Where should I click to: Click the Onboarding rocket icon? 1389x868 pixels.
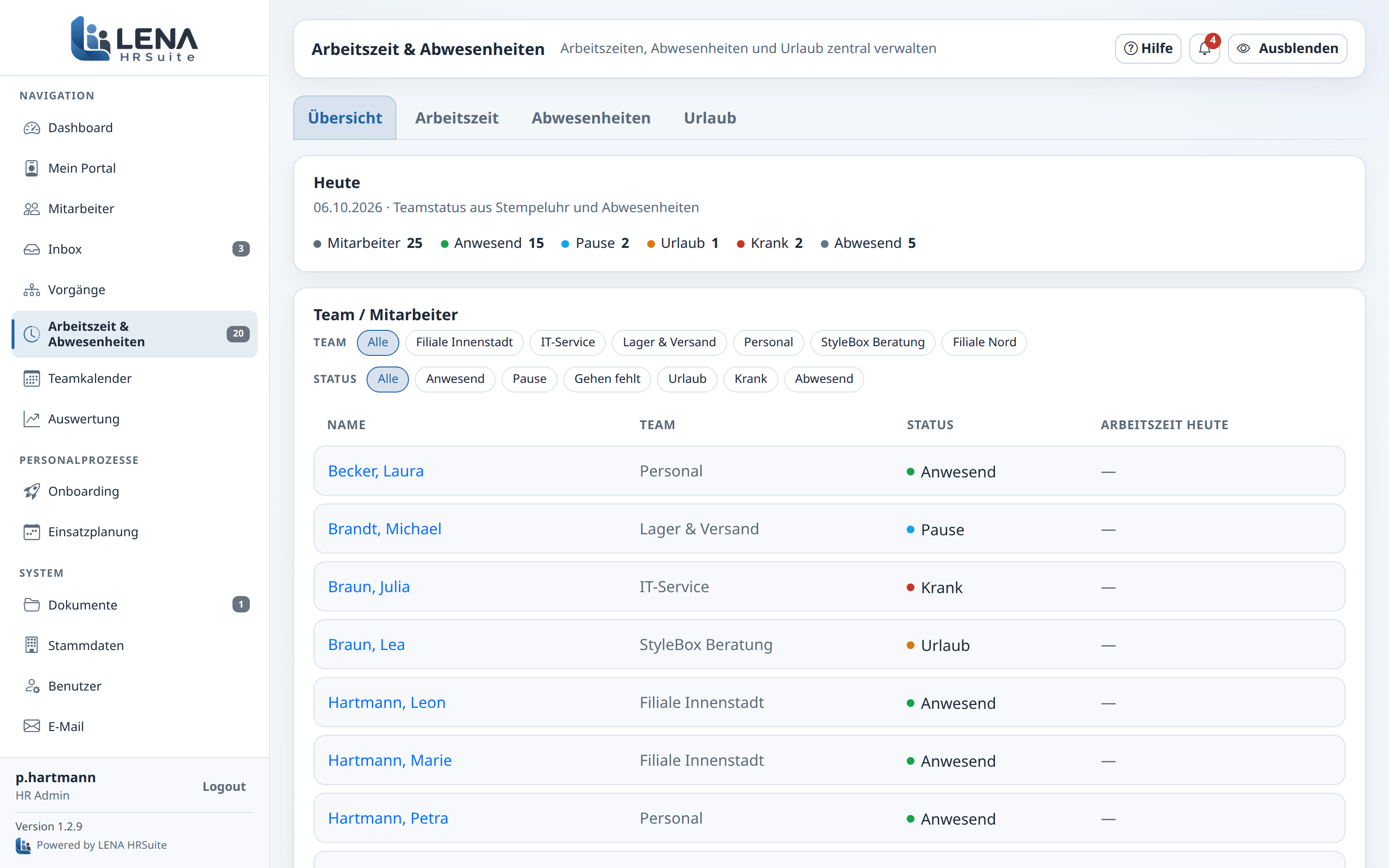point(31,491)
